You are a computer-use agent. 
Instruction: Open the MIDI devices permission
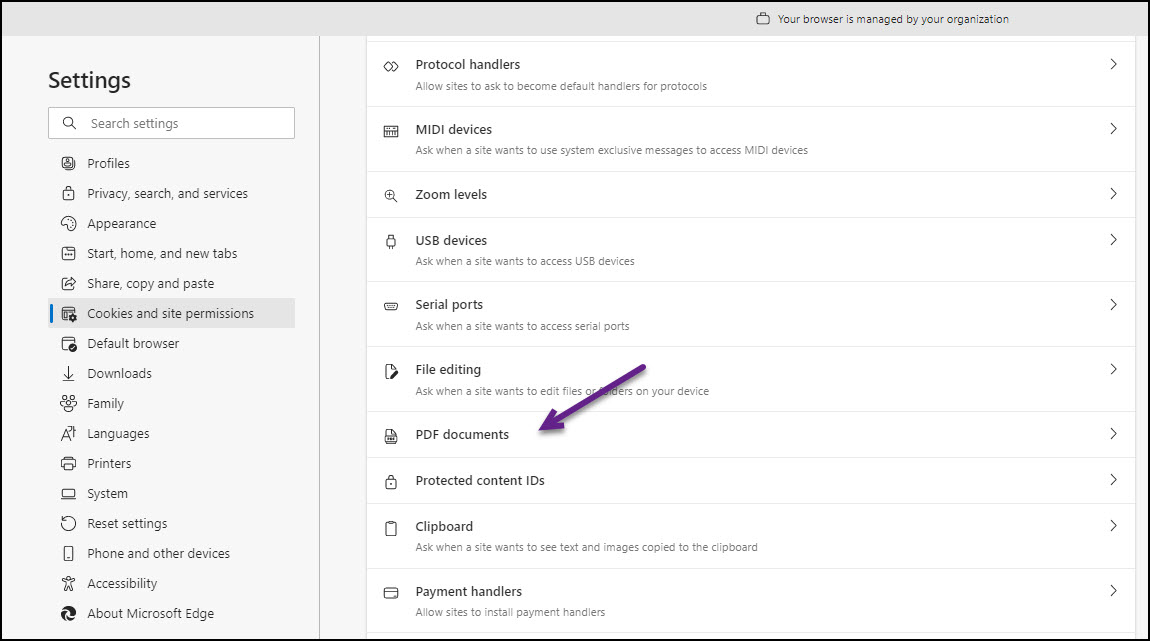click(x=751, y=139)
